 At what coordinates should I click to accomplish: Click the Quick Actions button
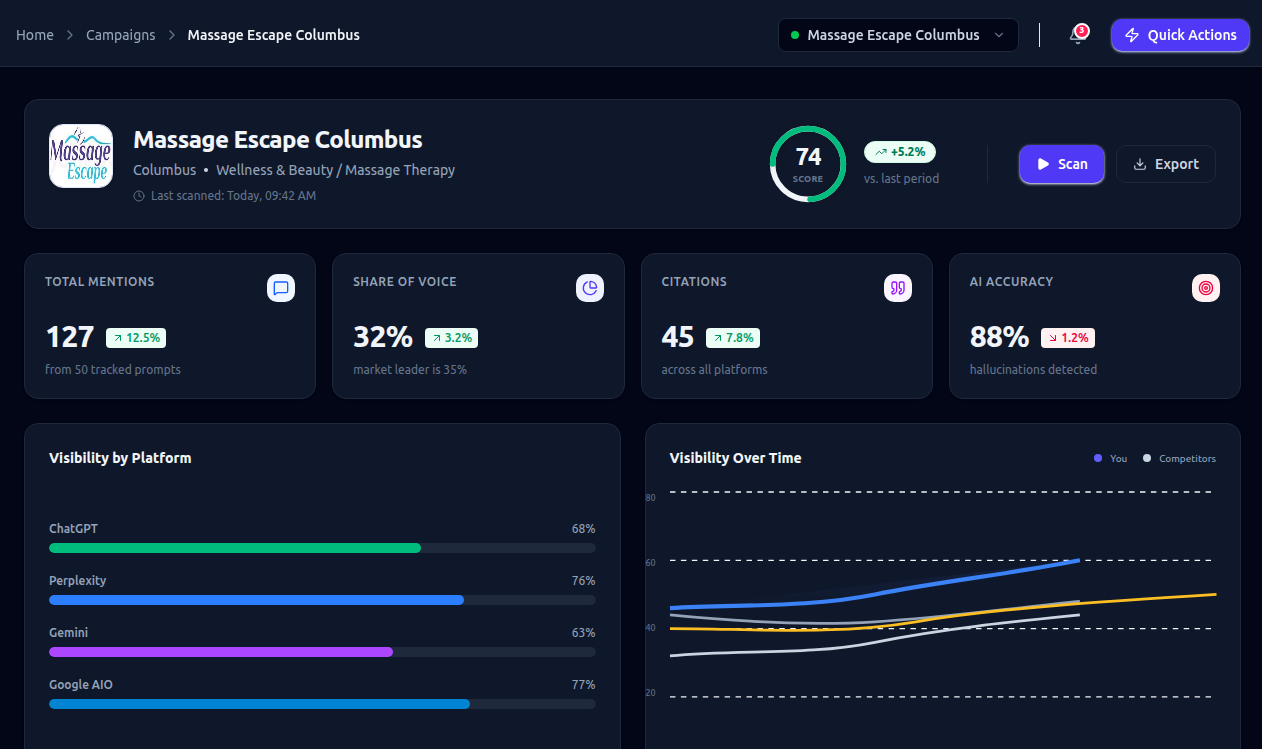(1180, 35)
